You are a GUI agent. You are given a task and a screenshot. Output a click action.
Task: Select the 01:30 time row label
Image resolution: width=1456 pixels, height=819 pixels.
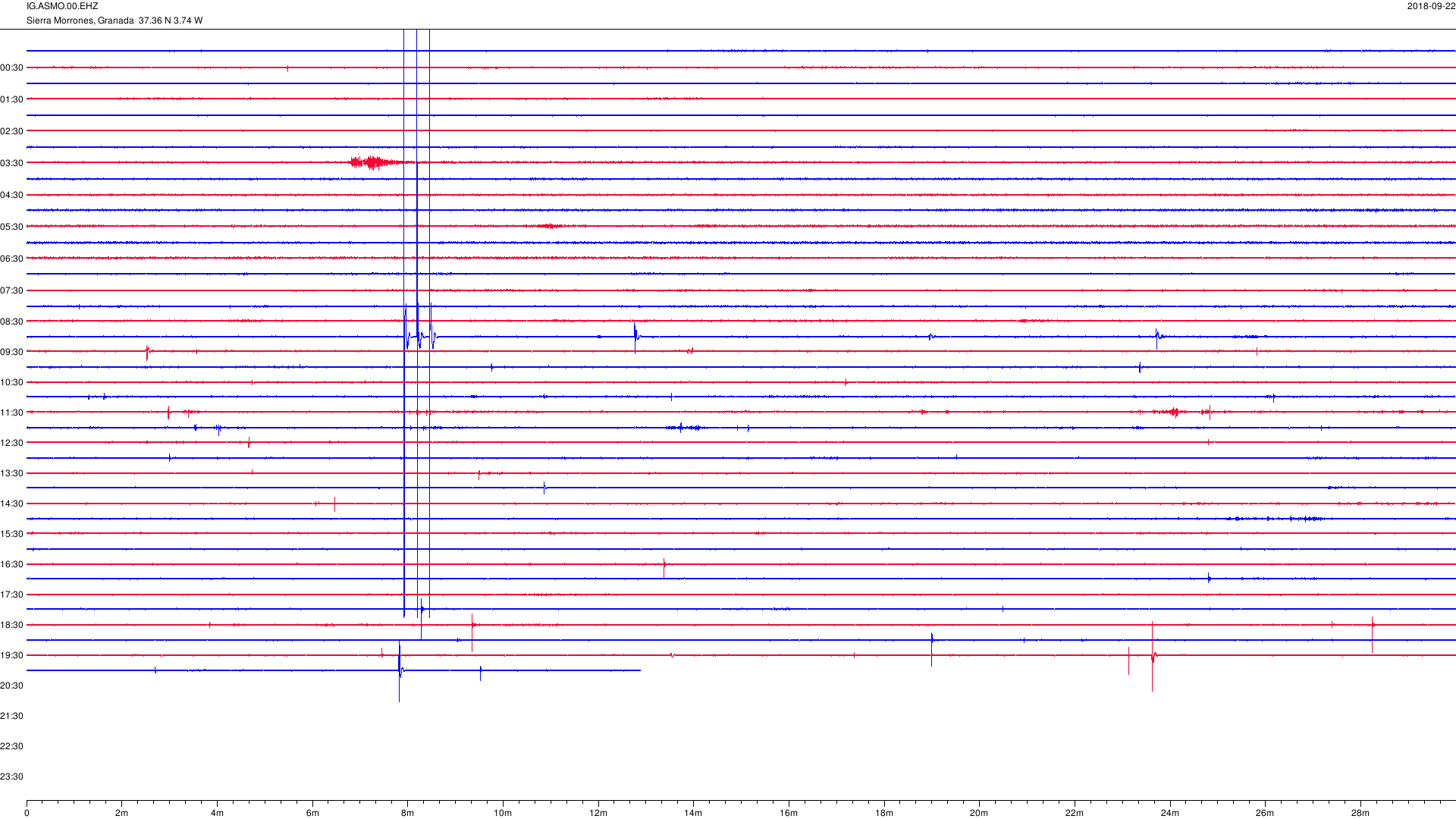click(12, 99)
